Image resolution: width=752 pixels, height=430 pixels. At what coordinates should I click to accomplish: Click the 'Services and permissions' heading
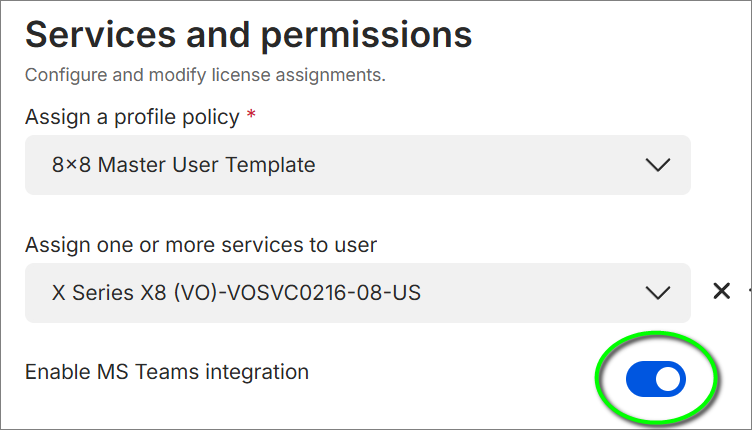(248, 35)
